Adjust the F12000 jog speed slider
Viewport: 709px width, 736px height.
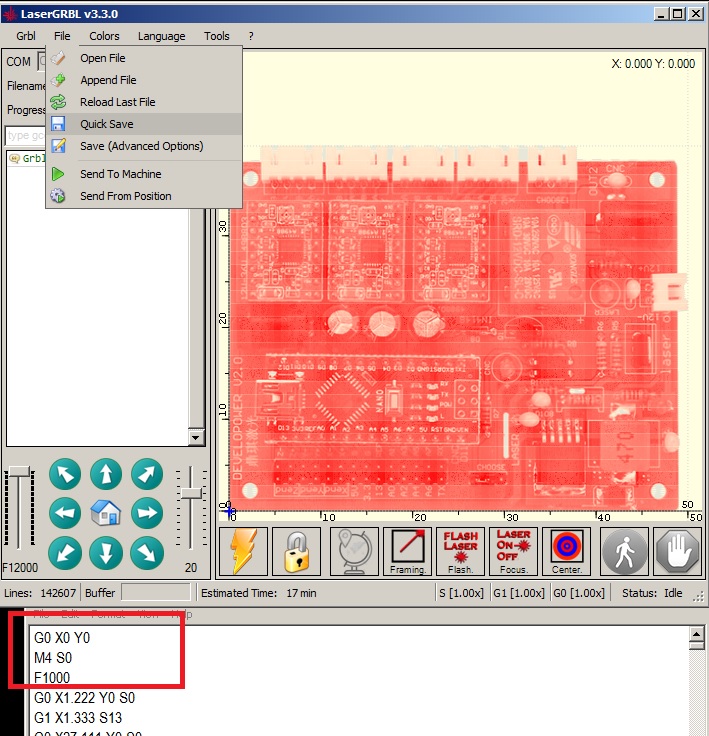coord(19,472)
